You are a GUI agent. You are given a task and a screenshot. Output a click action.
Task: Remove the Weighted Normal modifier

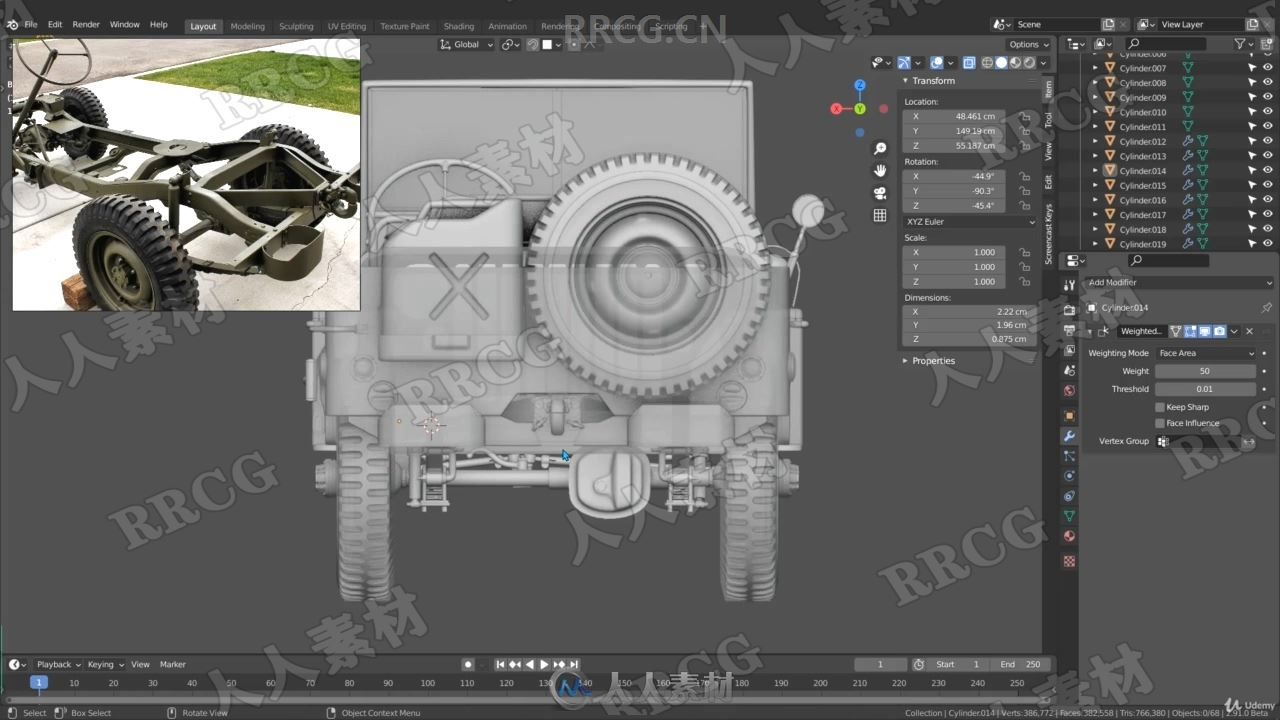pos(1249,331)
